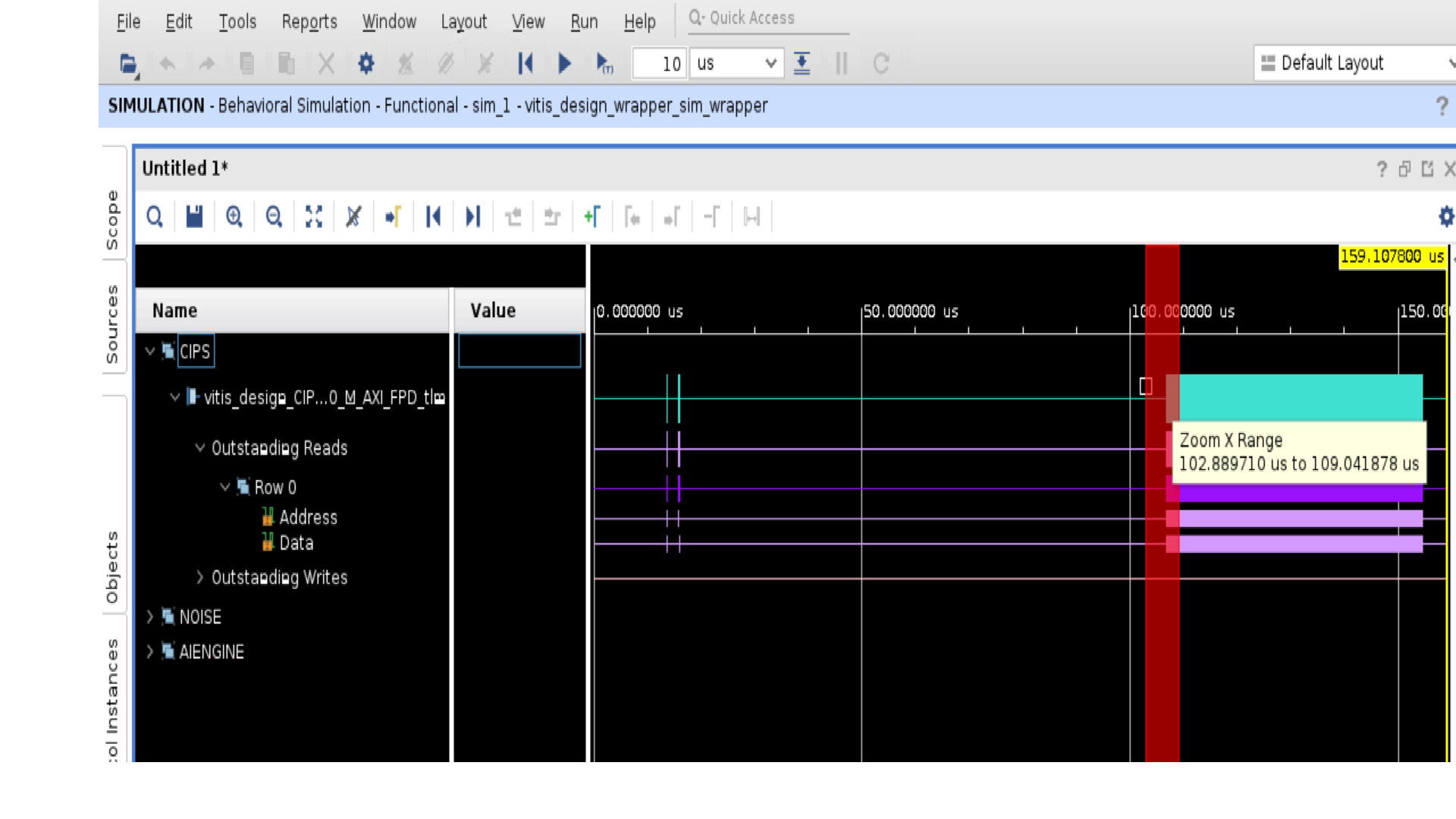The height and width of the screenshot is (819, 1456).
Task: Click the waveform search magnifier icon
Action: 155,217
